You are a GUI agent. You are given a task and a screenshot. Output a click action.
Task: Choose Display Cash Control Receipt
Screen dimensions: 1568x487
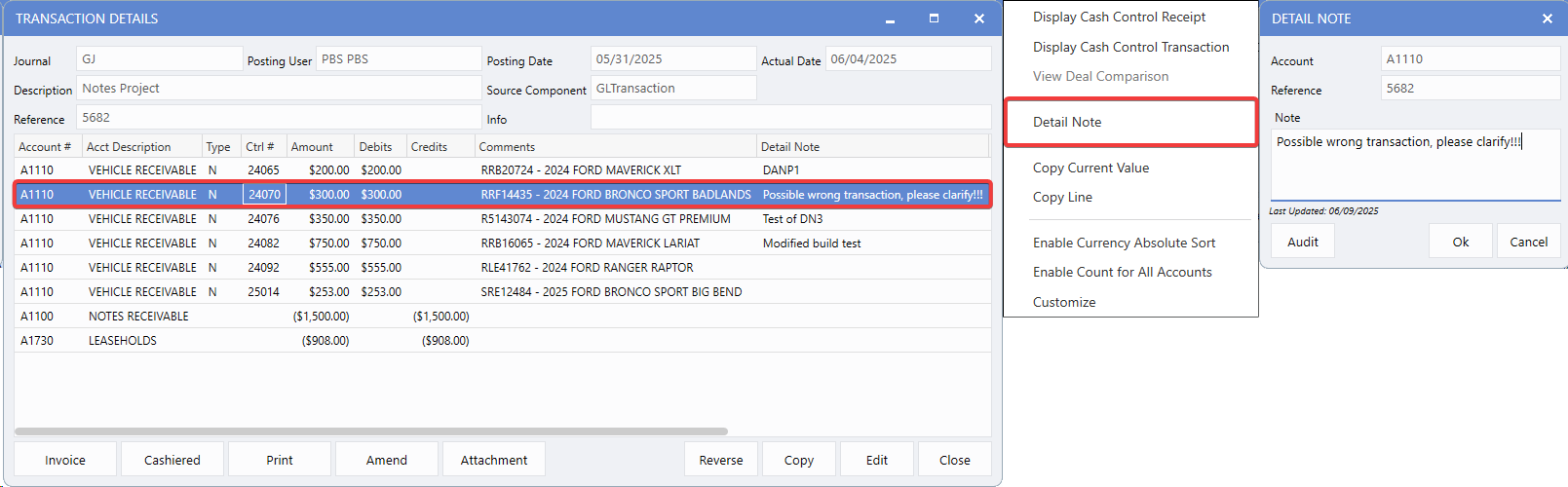pos(1119,17)
